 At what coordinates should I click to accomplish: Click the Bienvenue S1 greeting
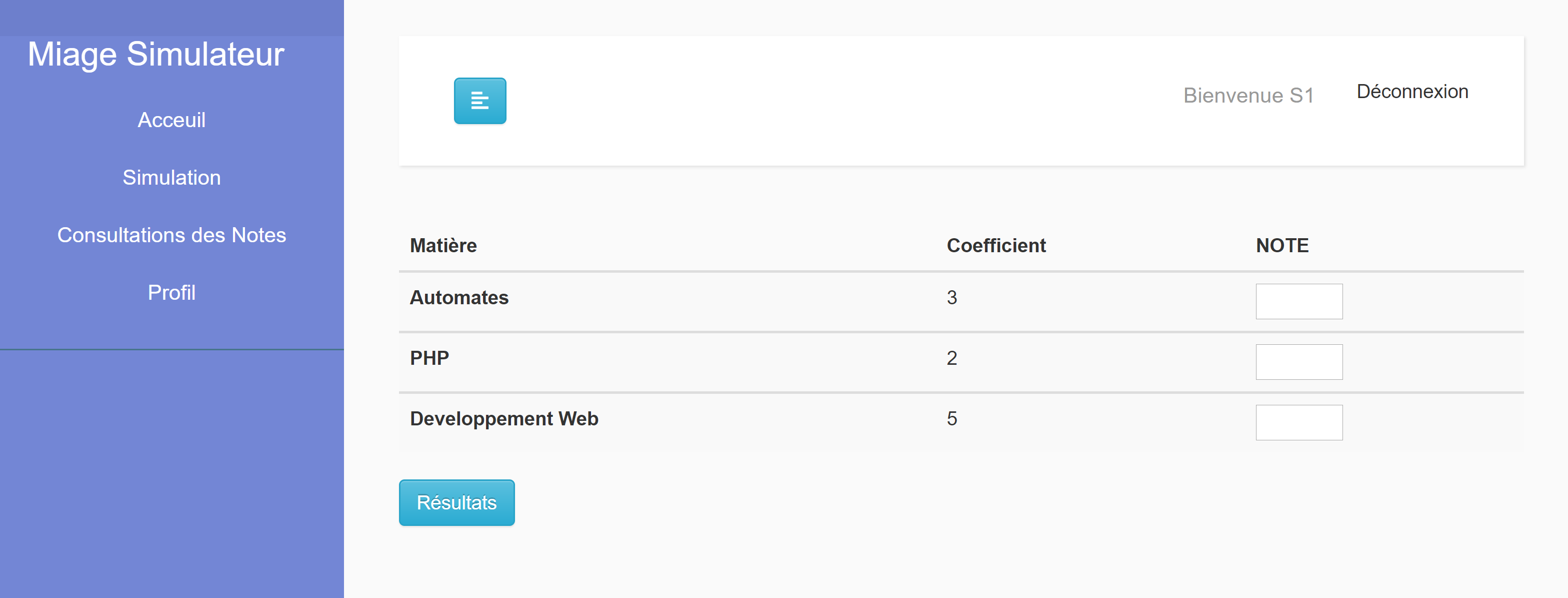[x=1248, y=95]
